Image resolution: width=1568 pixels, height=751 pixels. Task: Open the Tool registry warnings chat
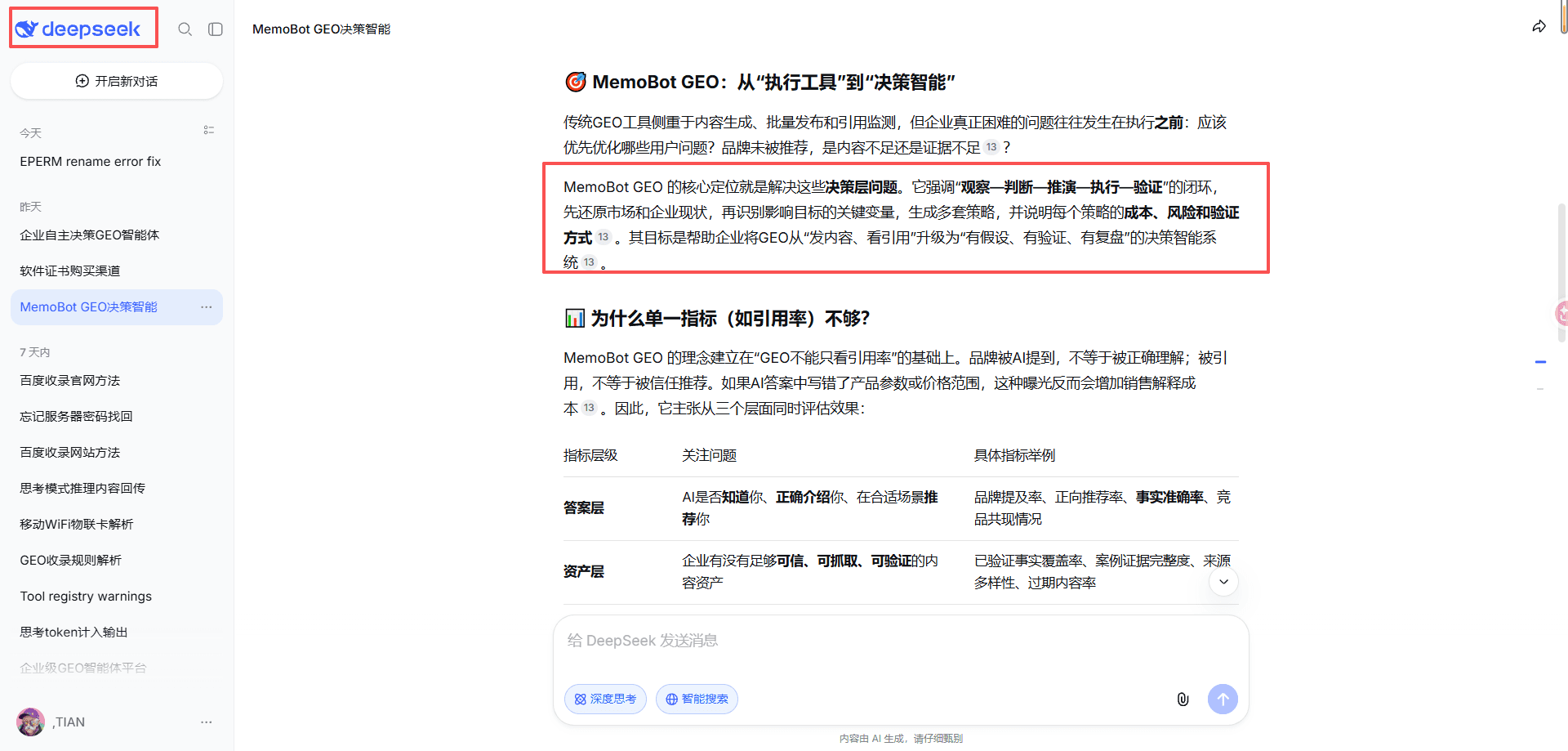(x=117, y=597)
